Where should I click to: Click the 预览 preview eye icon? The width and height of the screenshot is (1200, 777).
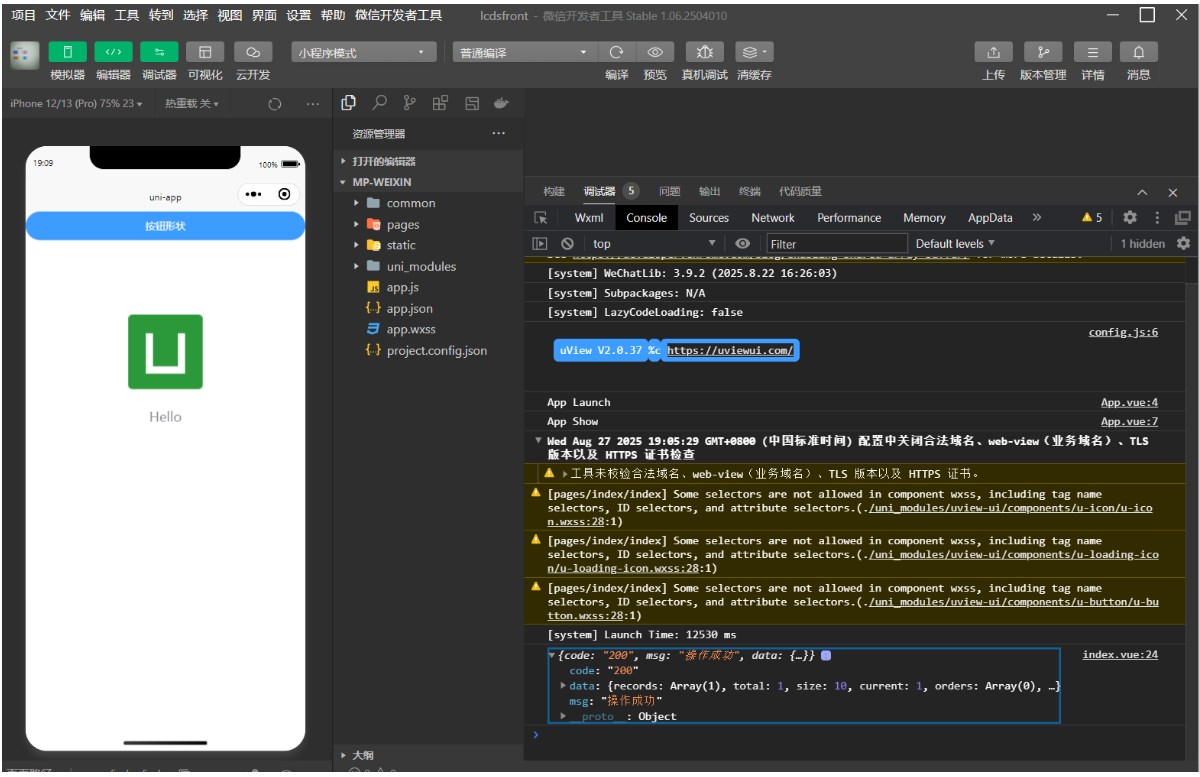pos(655,52)
